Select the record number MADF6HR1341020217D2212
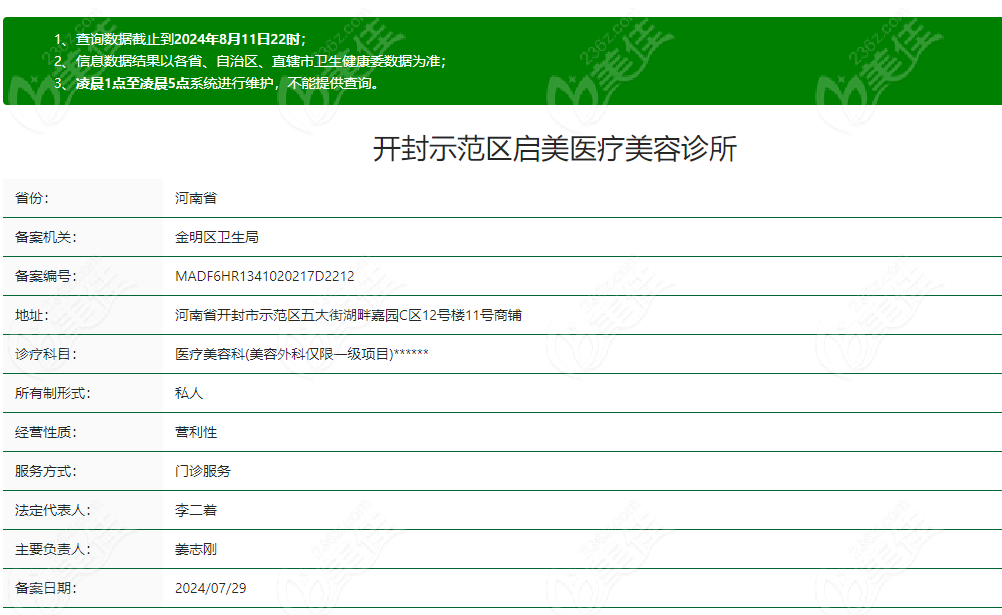Screen dimensions: 1002x615 [x=265, y=276]
